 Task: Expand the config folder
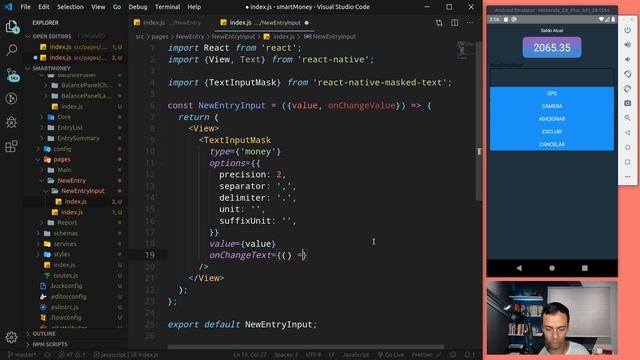pos(62,149)
